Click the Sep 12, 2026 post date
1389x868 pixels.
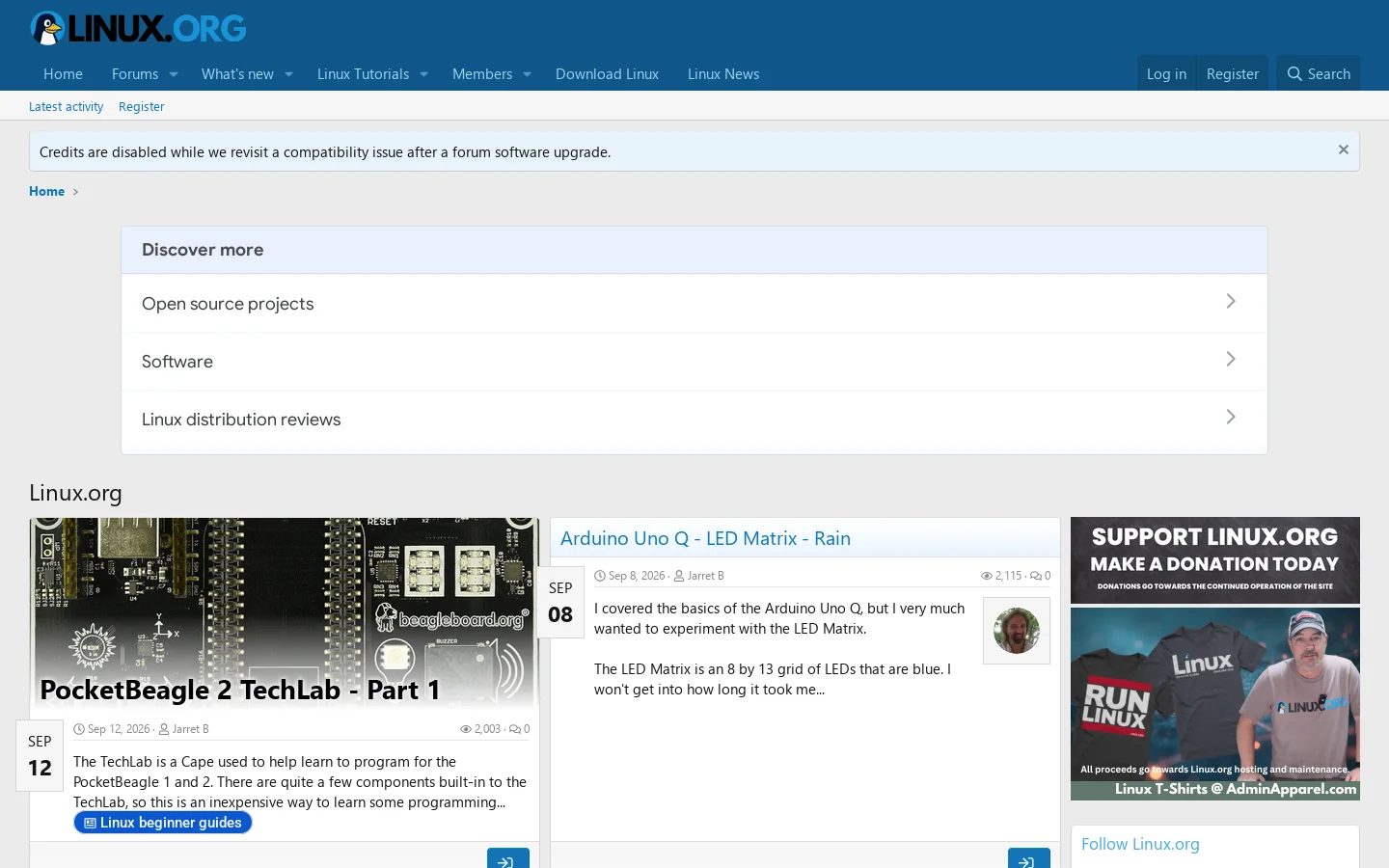click(119, 729)
